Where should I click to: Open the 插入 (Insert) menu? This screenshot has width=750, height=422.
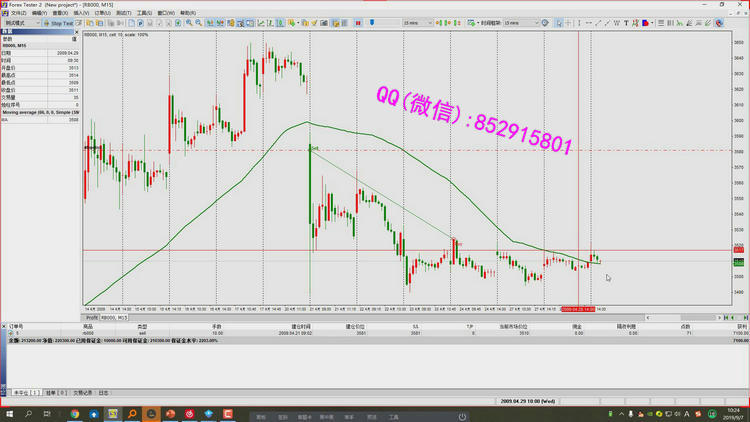point(81,13)
